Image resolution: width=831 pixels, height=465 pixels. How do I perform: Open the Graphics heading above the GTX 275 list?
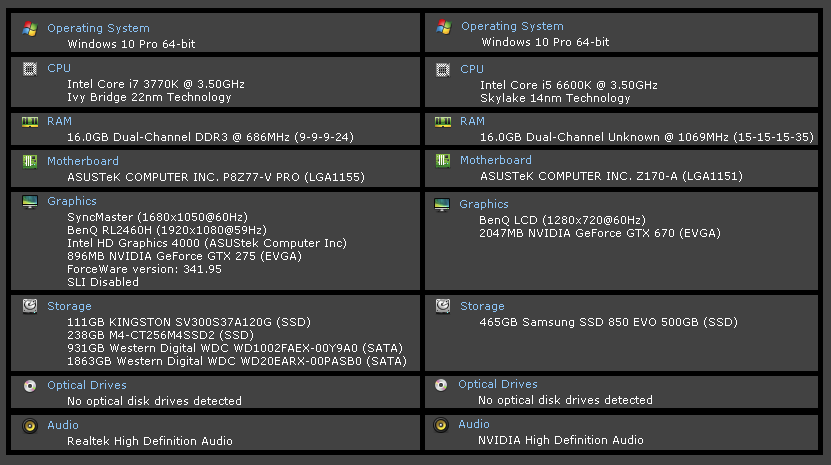[72, 202]
